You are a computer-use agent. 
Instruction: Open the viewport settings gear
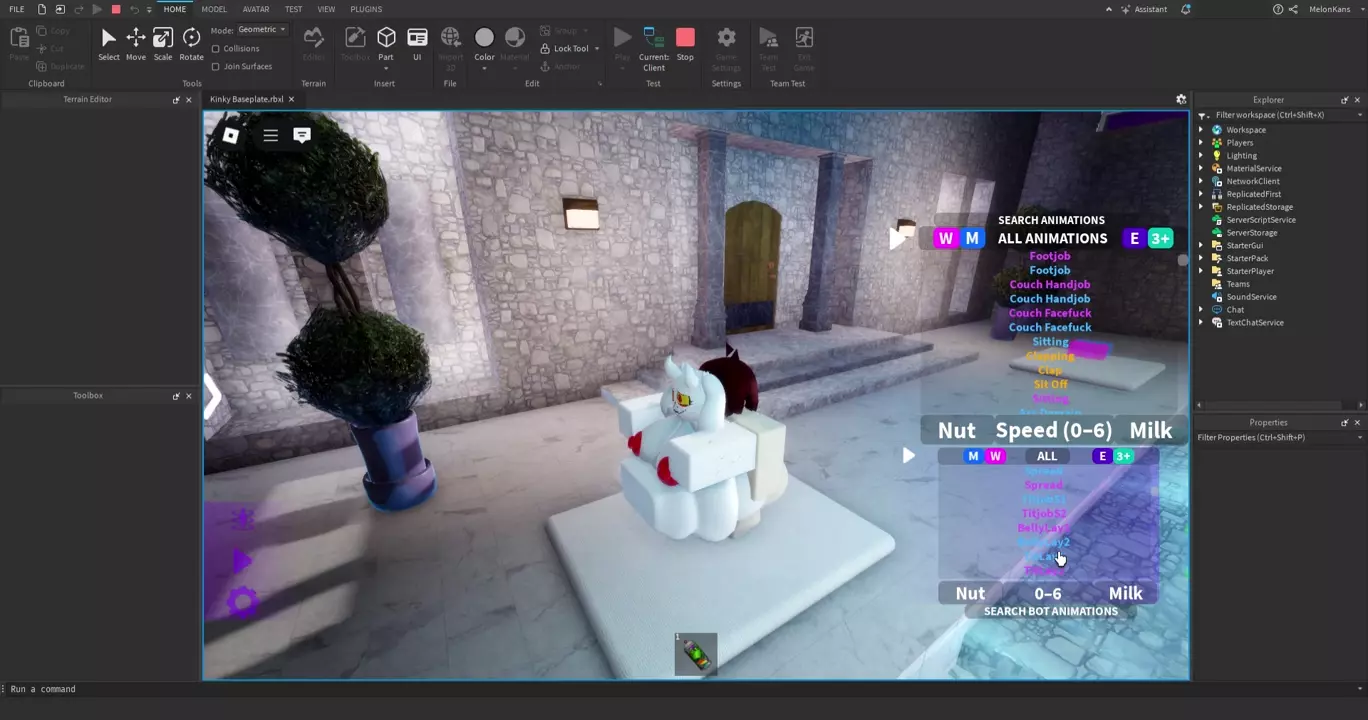pyautogui.click(x=1181, y=100)
